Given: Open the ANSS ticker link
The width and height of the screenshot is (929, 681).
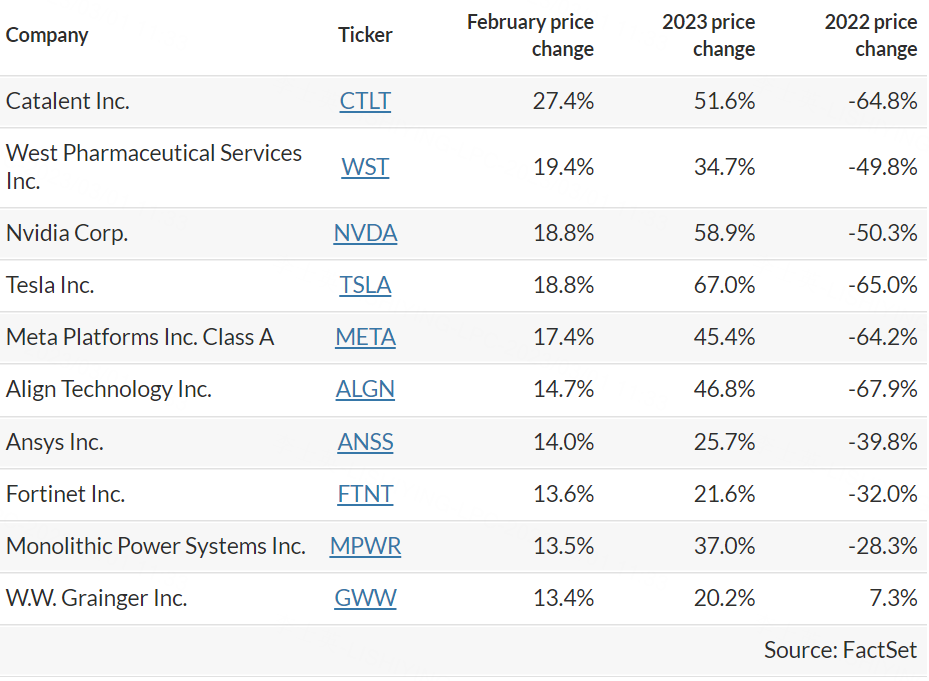Looking at the screenshot, I should tap(365, 442).
